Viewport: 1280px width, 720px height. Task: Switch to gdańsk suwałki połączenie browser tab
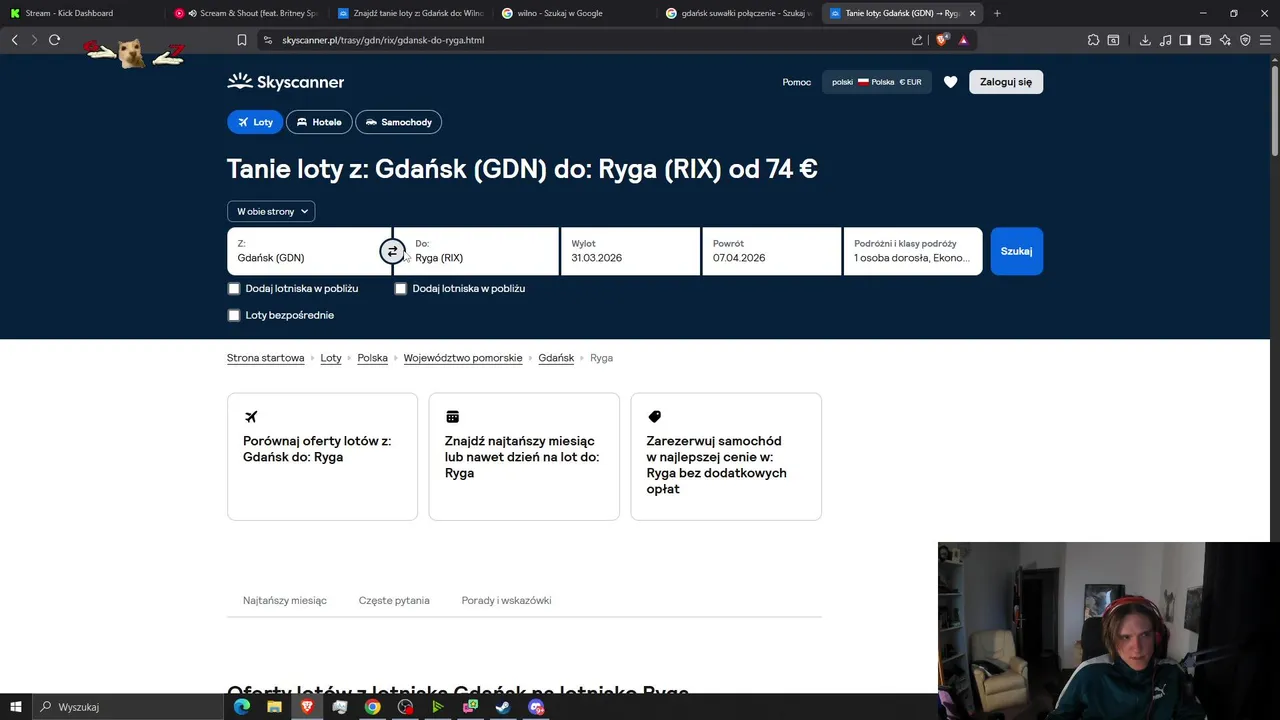pyautogui.click(x=738, y=13)
